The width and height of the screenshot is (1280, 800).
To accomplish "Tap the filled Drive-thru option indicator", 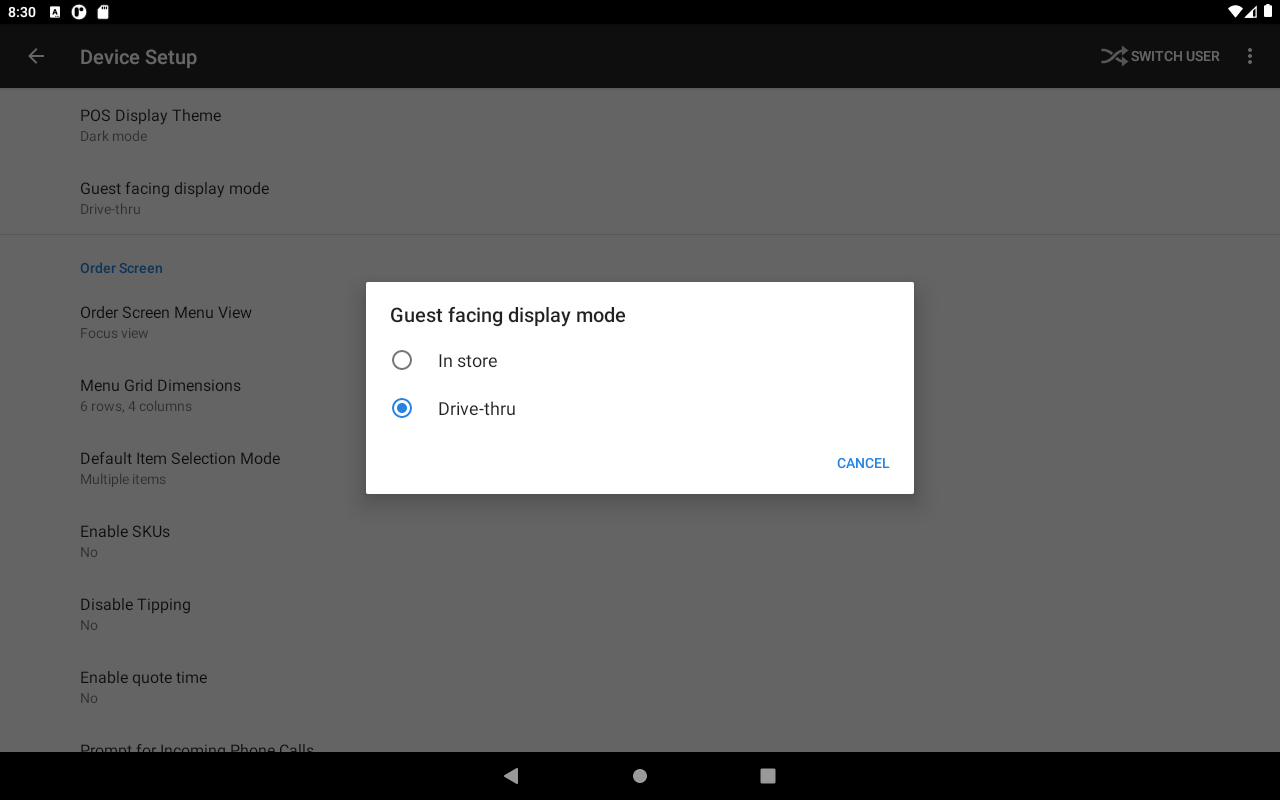I will (402, 408).
